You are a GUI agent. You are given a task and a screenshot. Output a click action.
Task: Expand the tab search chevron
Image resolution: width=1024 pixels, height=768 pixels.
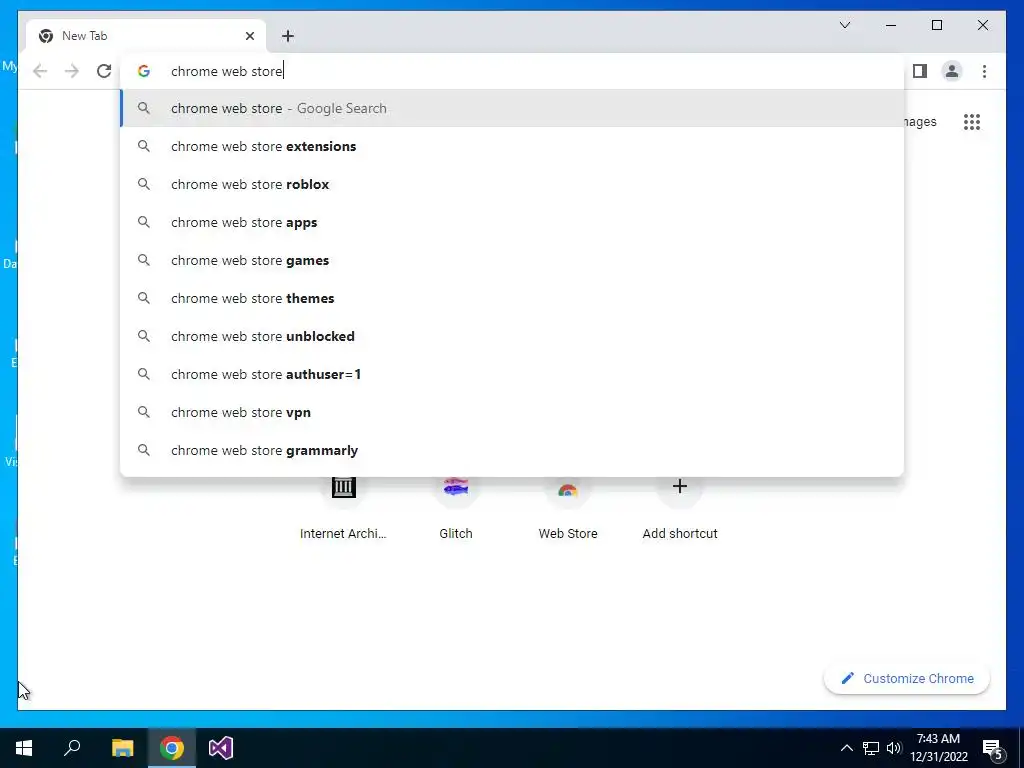tap(845, 25)
